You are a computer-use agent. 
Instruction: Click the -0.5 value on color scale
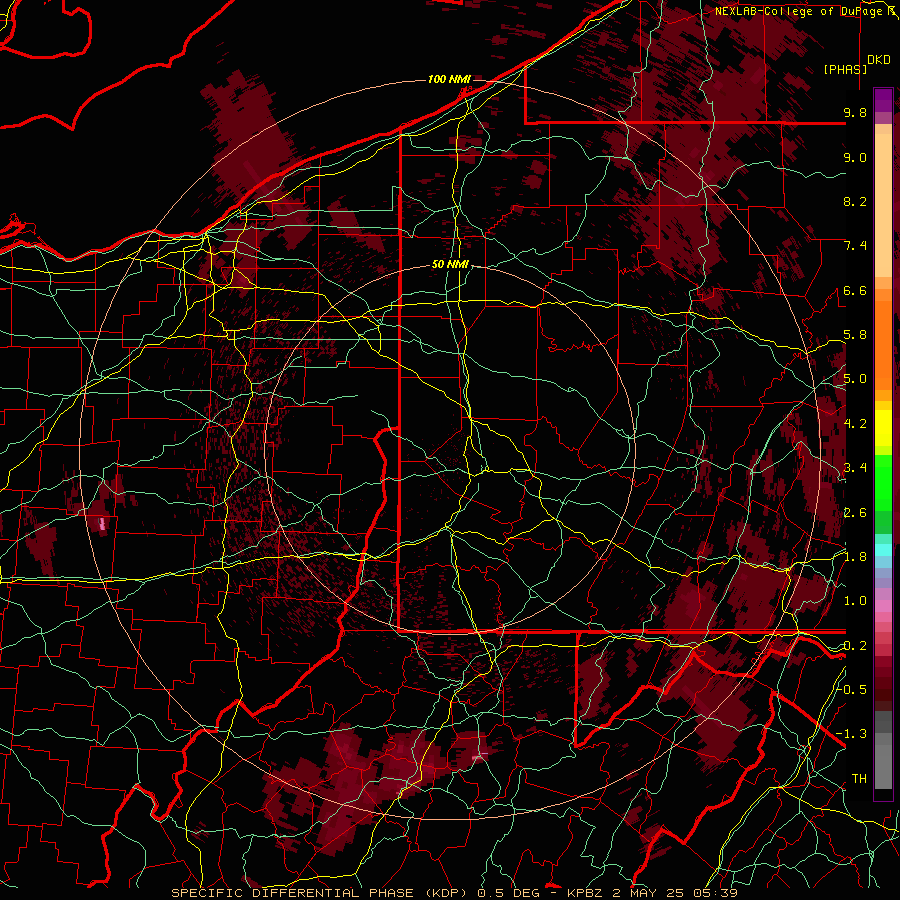point(851,690)
